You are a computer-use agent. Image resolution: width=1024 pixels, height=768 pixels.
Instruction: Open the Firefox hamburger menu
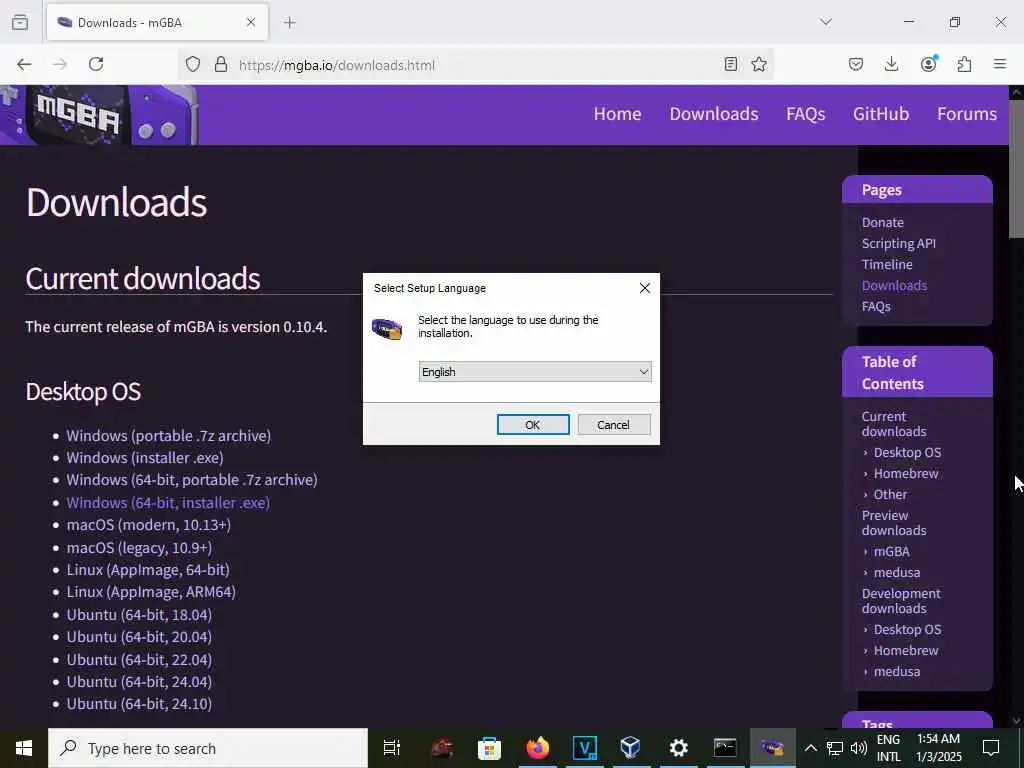click(x=1000, y=64)
